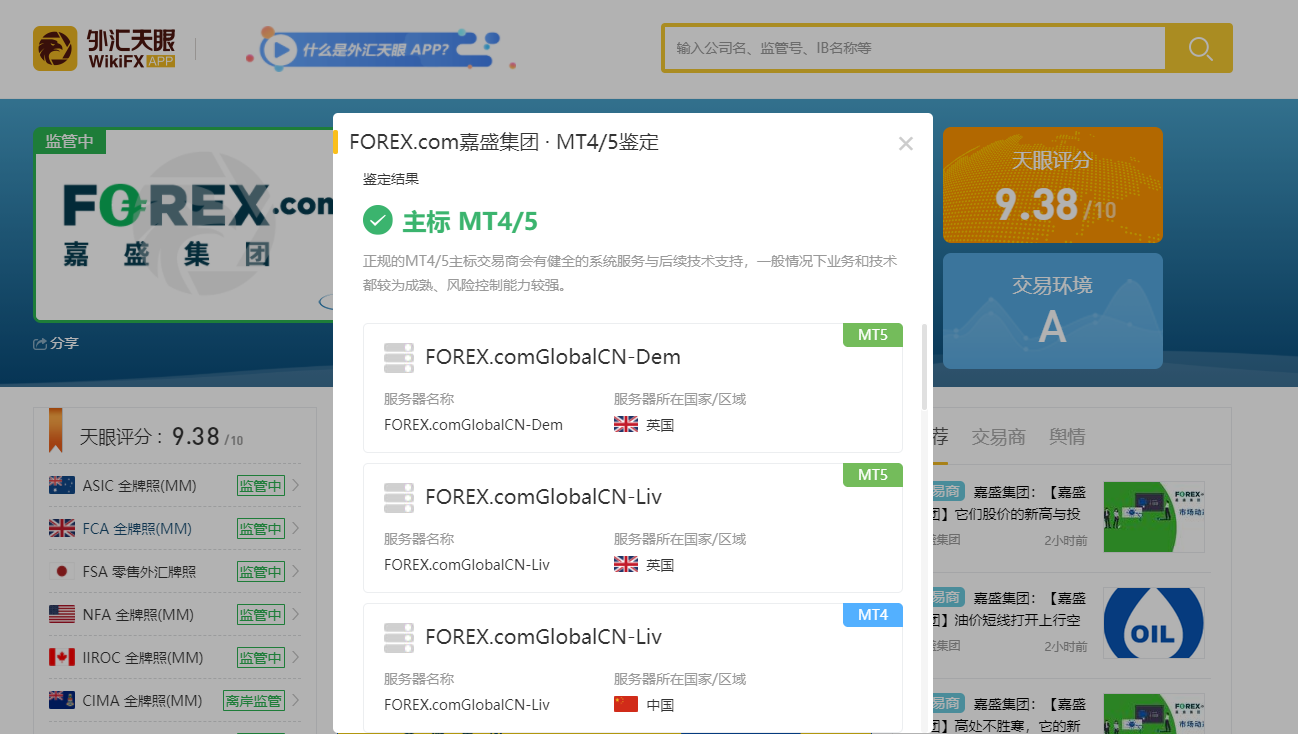Click the Australian flag next to ASIC
The image size is (1298, 734).
tap(62, 486)
